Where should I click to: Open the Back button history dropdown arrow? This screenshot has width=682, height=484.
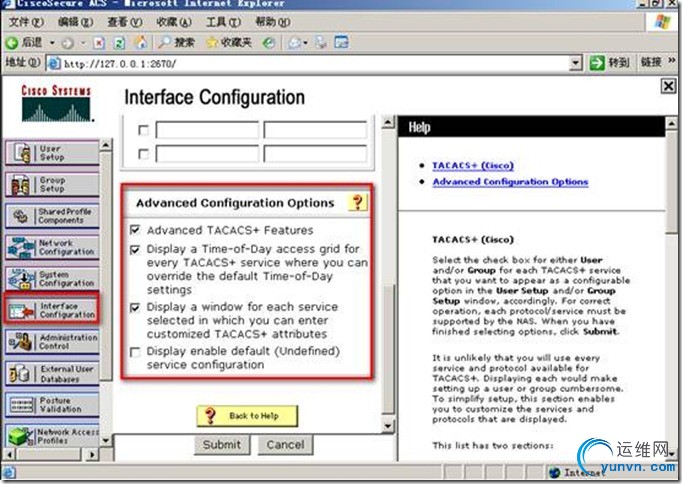(52, 43)
